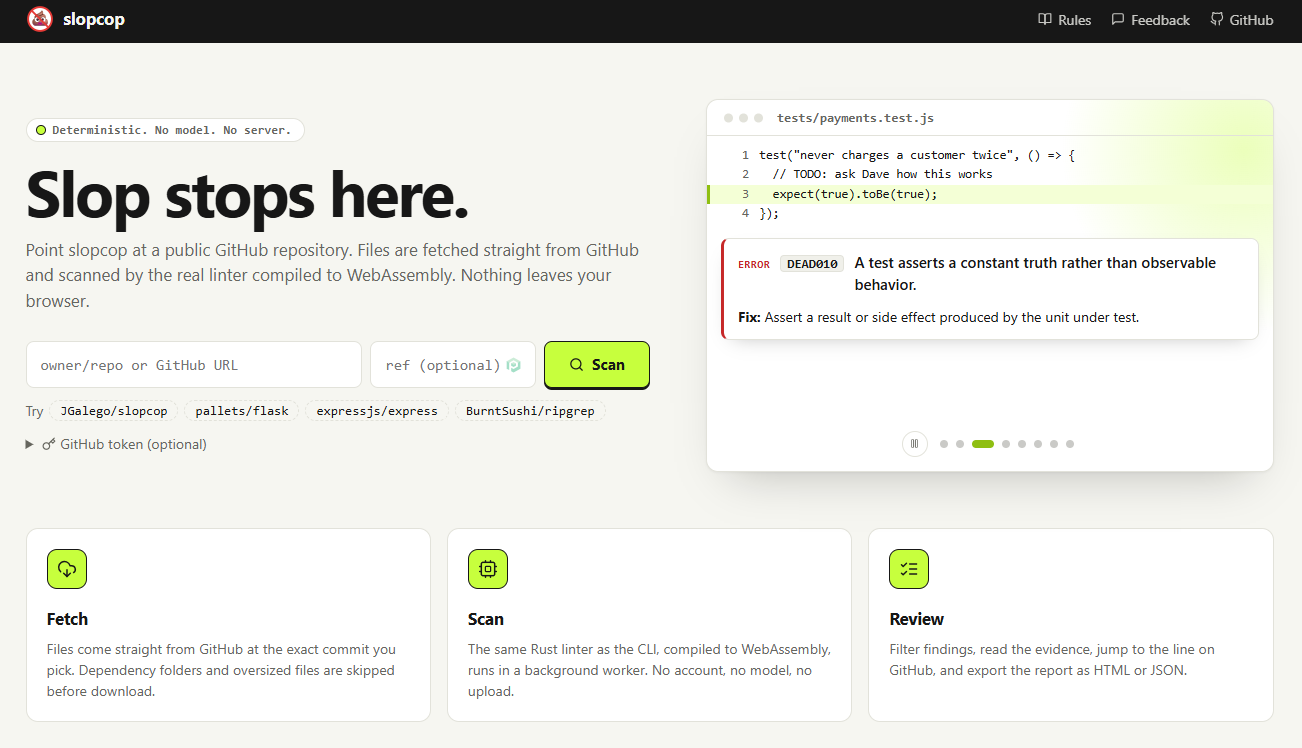Try the JGalego/slopcop example repo
The width and height of the screenshot is (1302, 748).
[x=115, y=411]
